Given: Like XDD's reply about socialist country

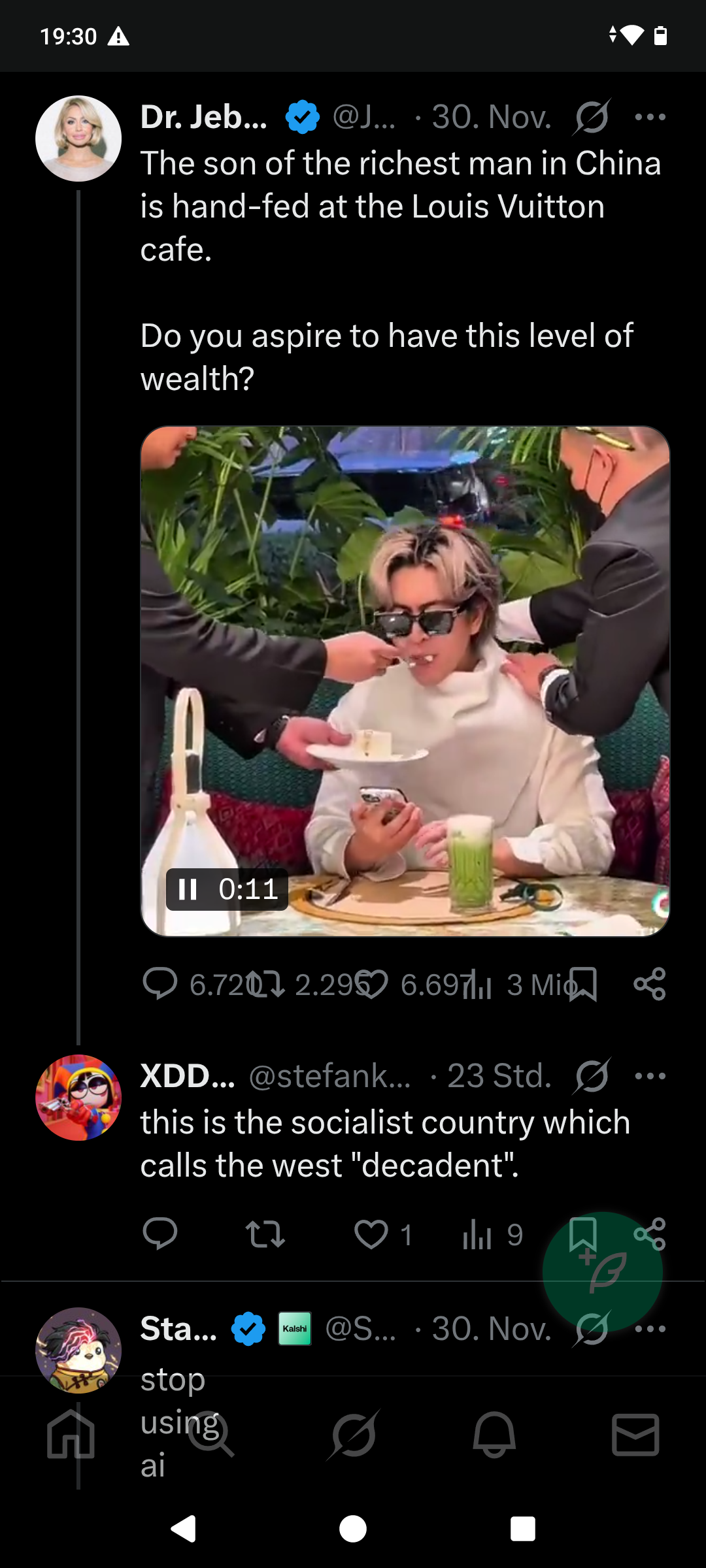Looking at the screenshot, I should (371, 1234).
